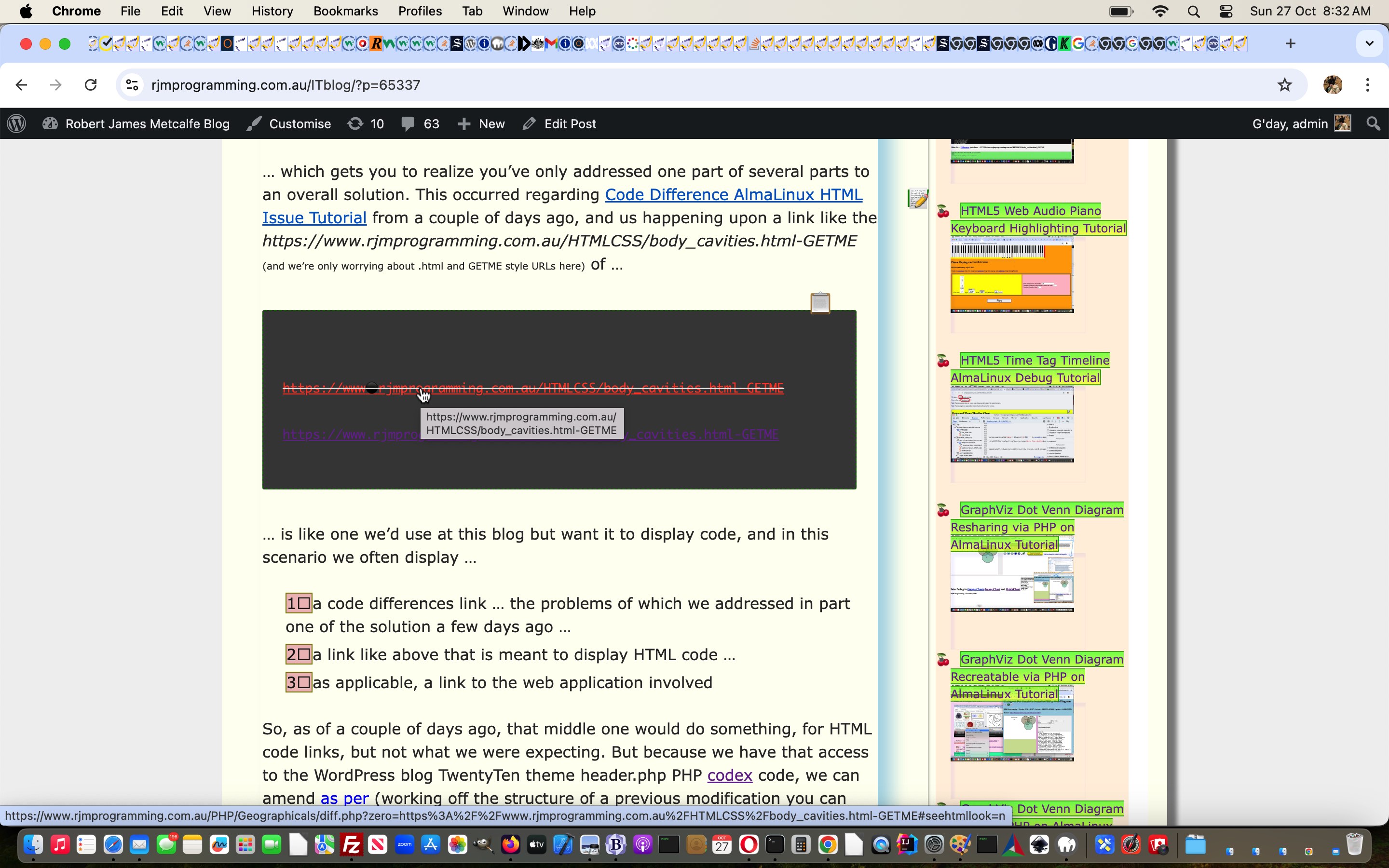Open the G'day, admin account menu

coord(1301,123)
